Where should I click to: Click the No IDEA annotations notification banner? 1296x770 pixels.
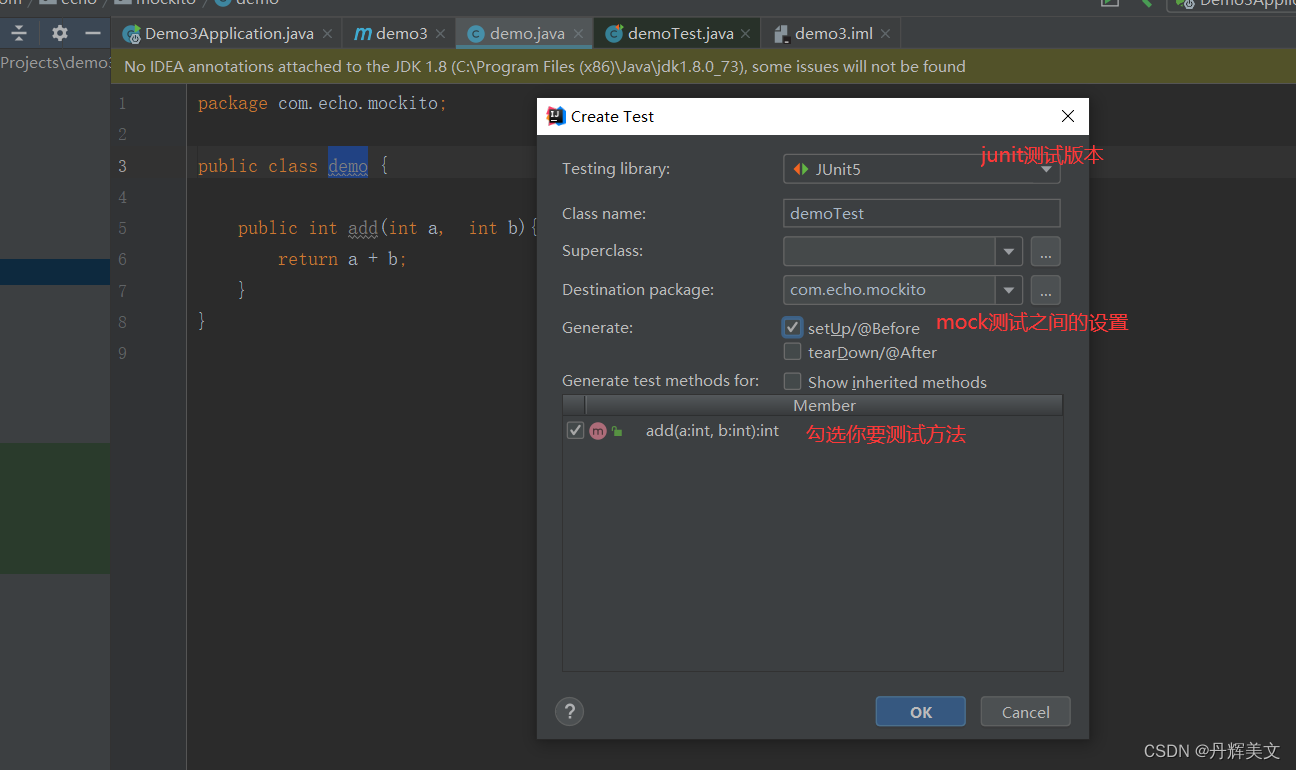703,67
